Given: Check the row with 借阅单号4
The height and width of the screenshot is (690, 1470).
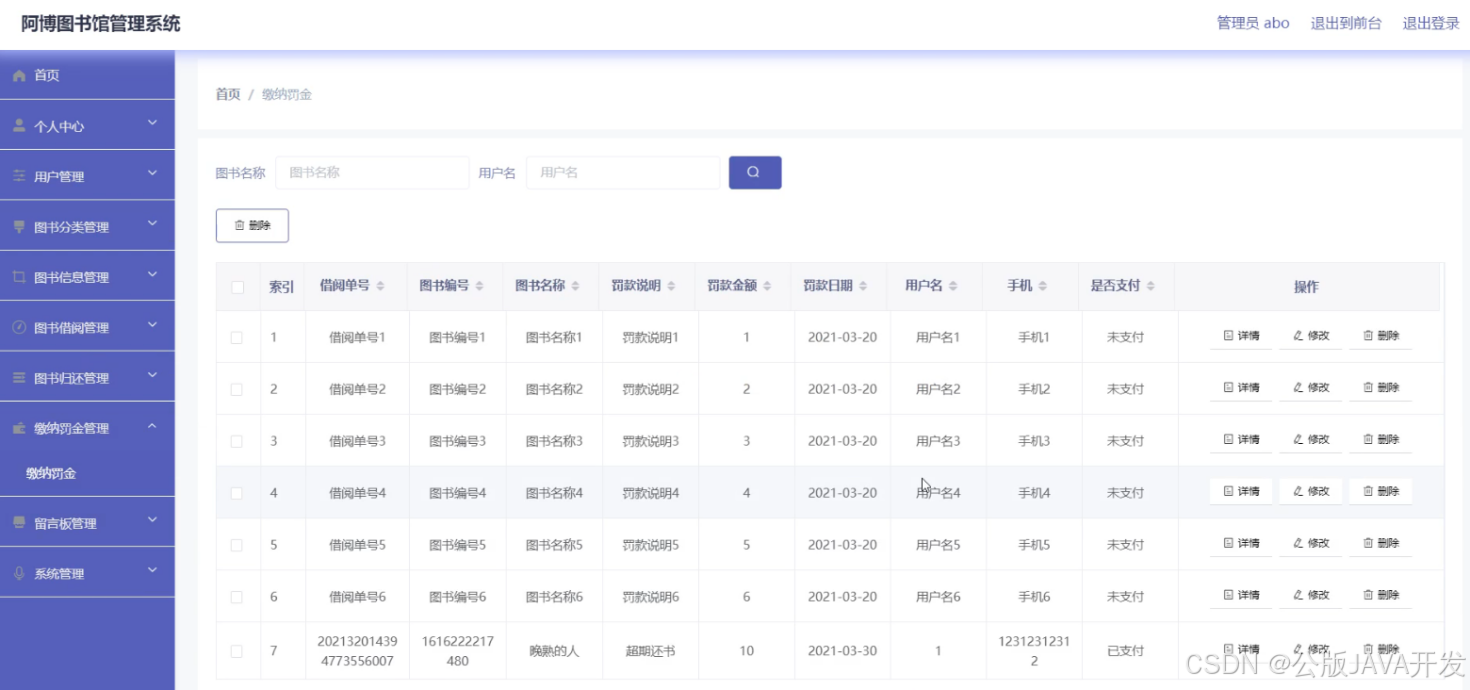Looking at the screenshot, I should pos(237,493).
